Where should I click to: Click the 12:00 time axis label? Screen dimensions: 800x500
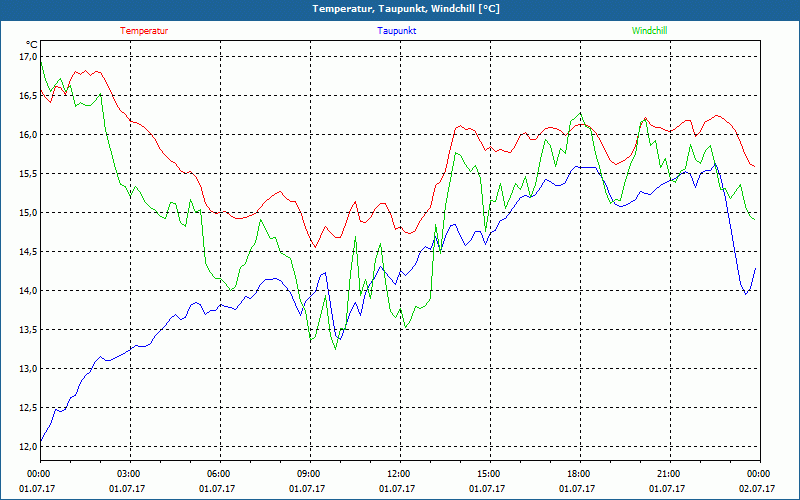[397, 474]
